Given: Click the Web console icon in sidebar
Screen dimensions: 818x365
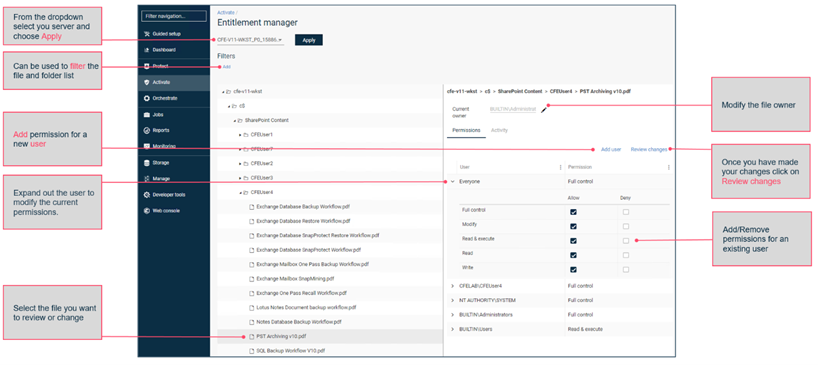Looking at the screenshot, I should point(147,211).
